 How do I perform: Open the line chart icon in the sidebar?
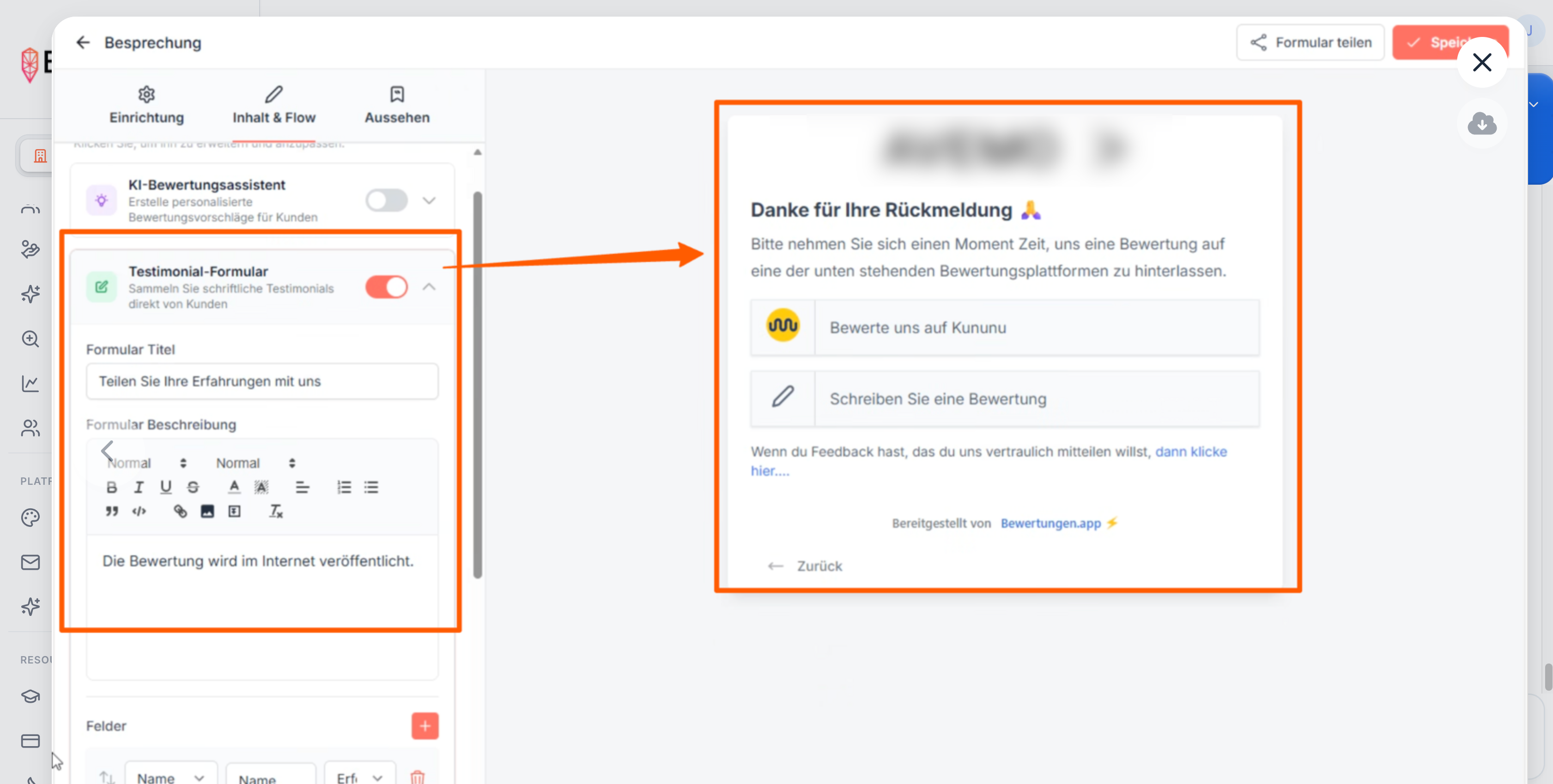(x=30, y=383)
